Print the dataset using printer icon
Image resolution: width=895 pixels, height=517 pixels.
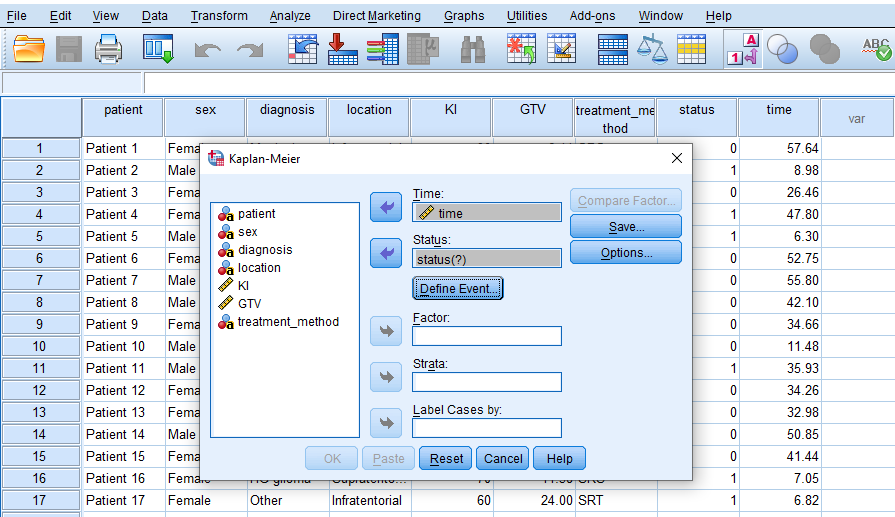(x=108, y=49)
